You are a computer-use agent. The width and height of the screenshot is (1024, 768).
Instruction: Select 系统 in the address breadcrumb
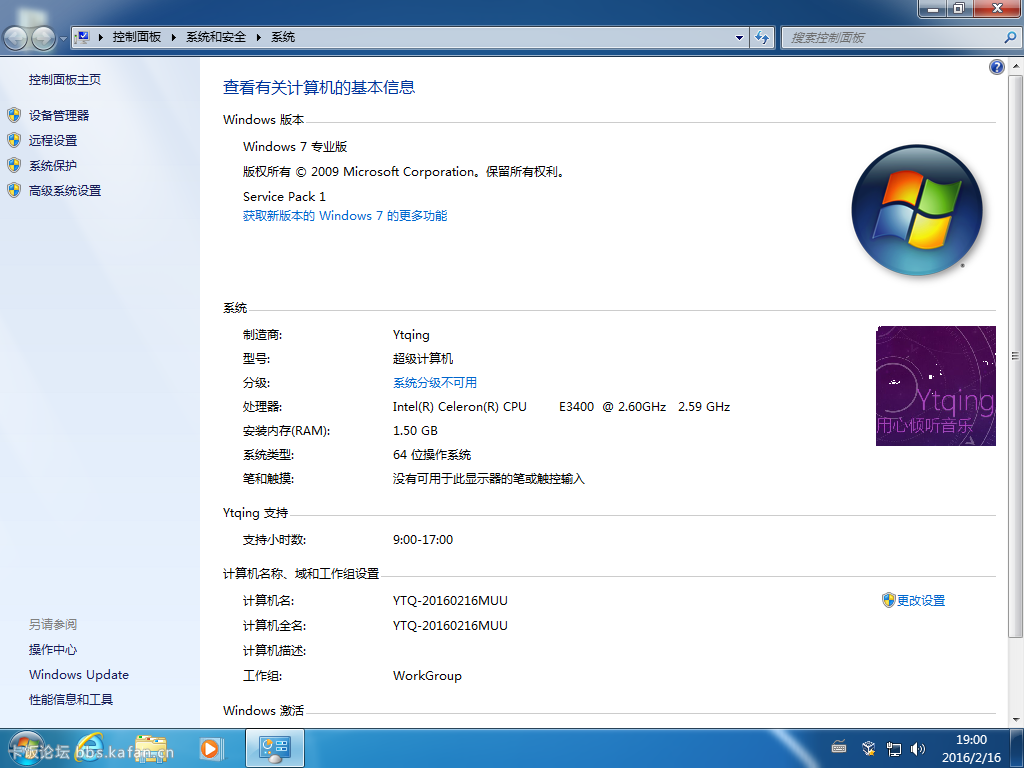[x=283, y=37]
